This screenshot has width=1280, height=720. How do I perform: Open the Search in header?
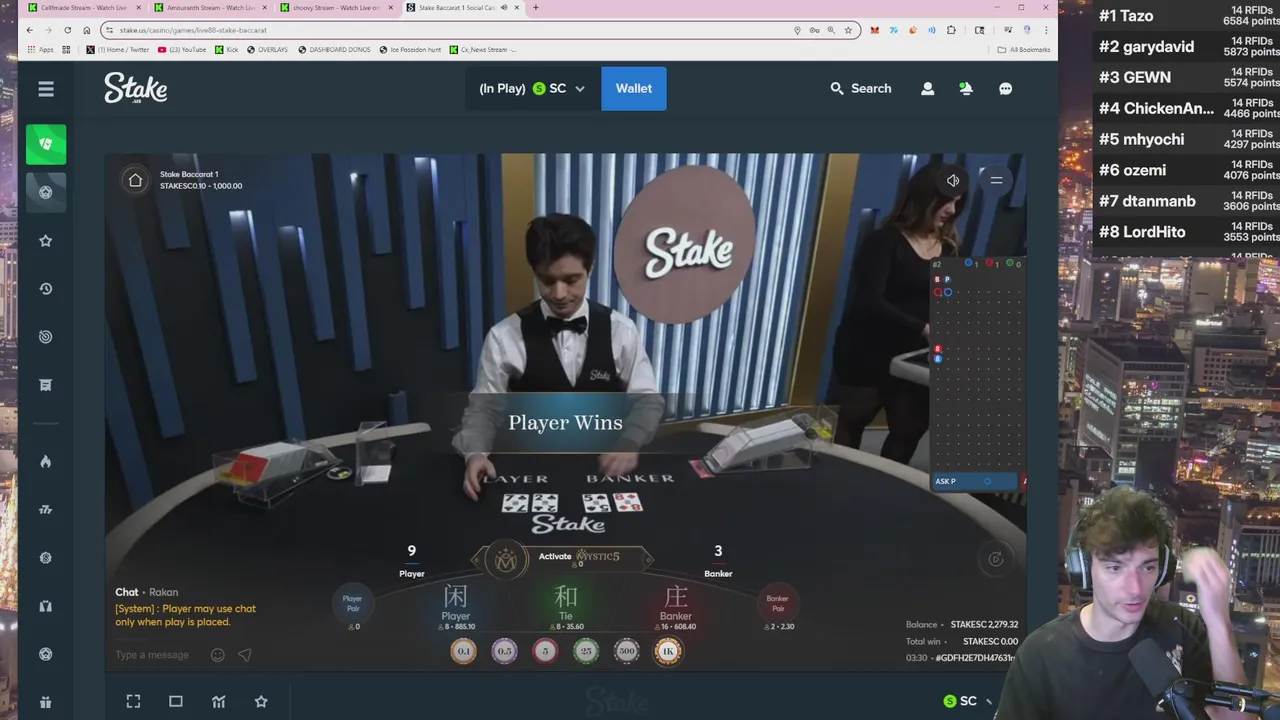[860, 88]
